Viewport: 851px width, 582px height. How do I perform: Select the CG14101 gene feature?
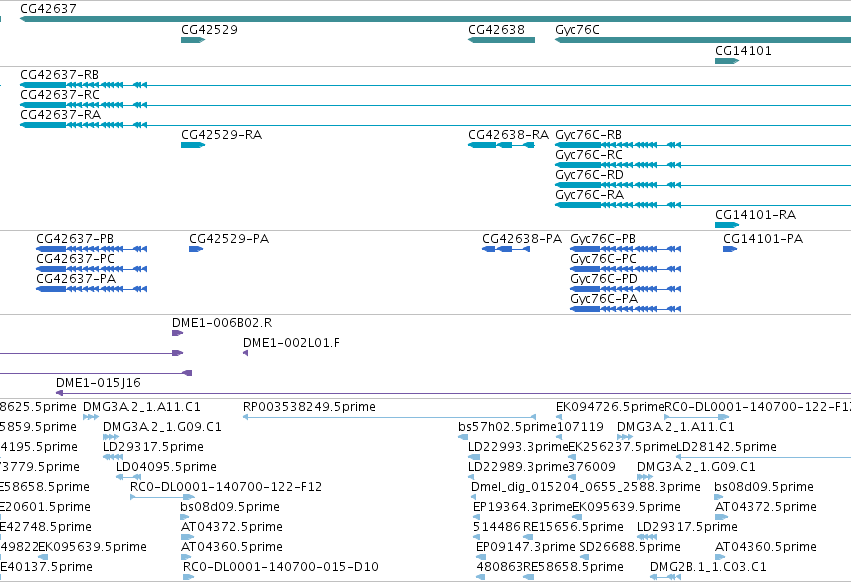point(727,61)
